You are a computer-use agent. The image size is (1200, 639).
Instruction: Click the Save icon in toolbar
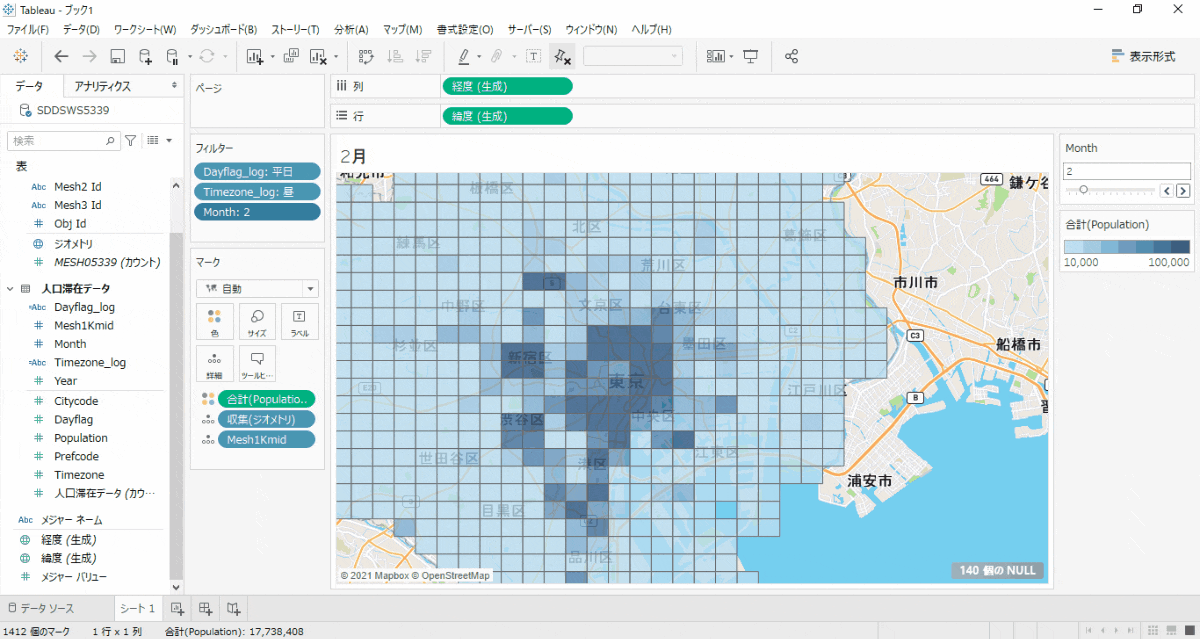(117, 56)
